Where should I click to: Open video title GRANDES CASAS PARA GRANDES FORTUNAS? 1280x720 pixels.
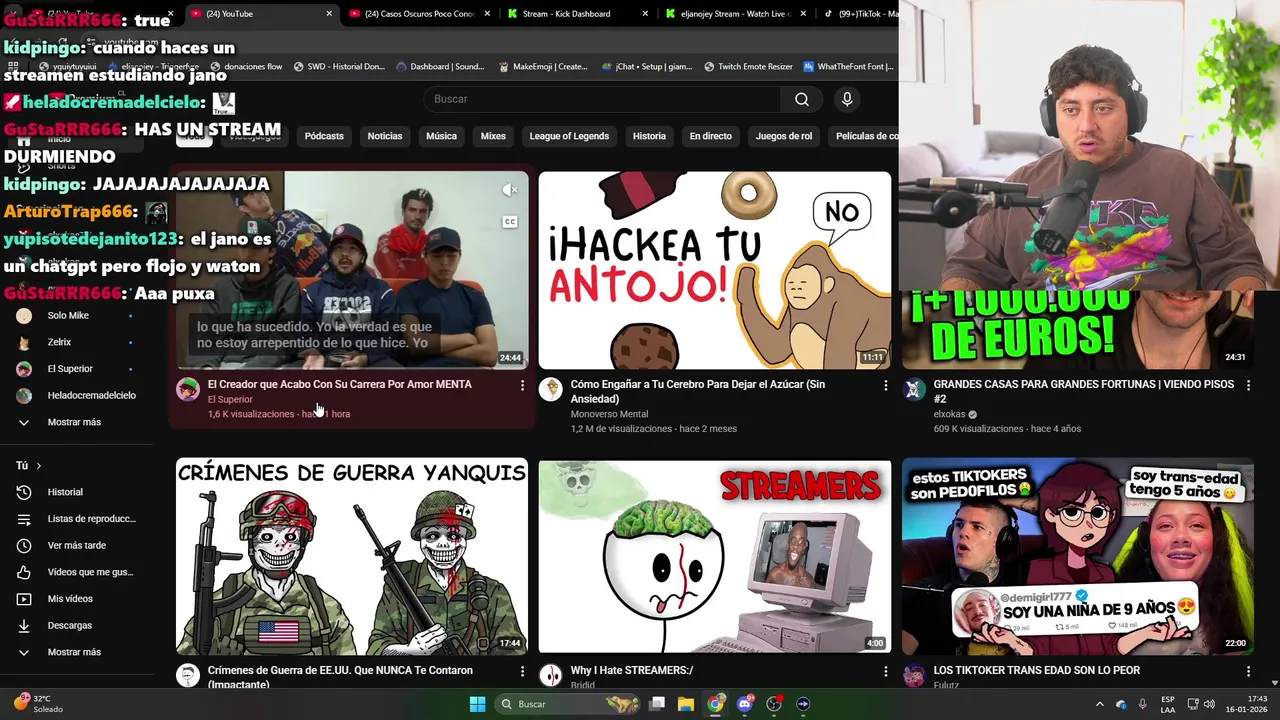point(1084,391)
